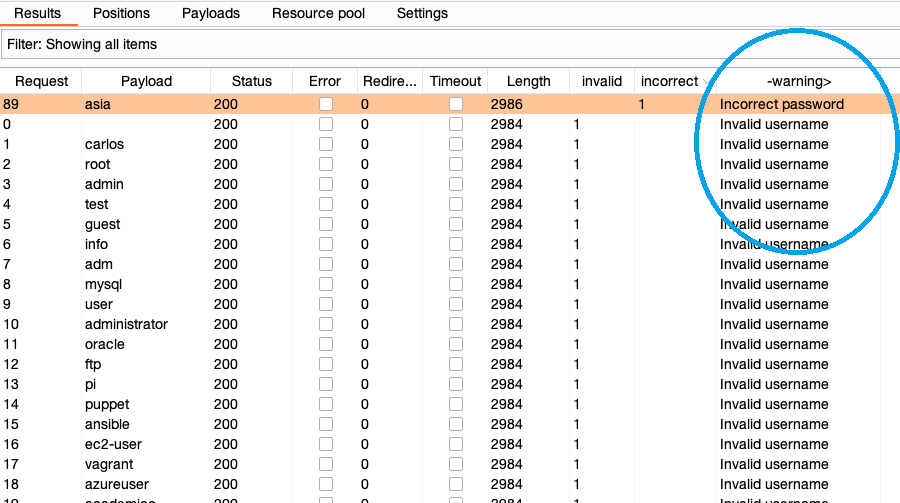Viewport: 900px width, 503px height.
Task: Select the adm payload row
Action: coord(450,264)
